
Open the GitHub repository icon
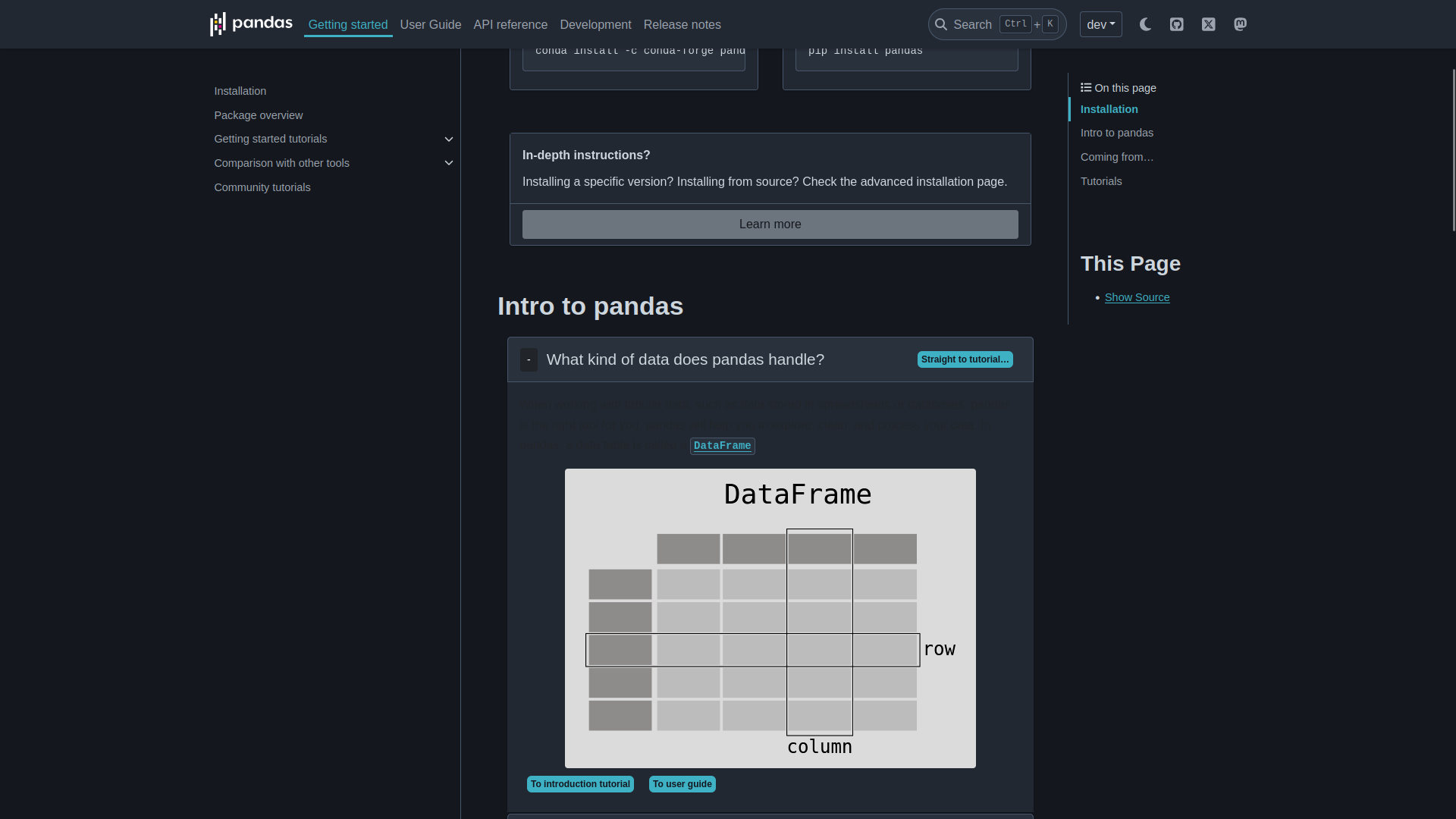1177,24
